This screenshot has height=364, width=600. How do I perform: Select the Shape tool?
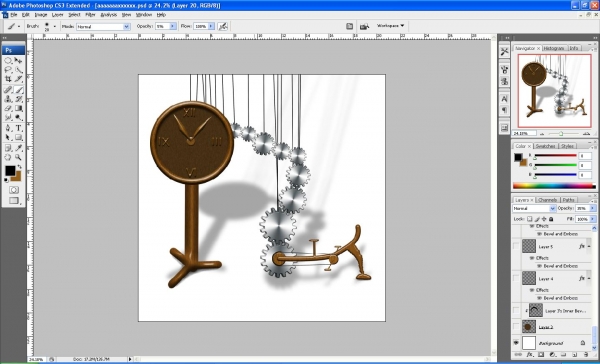(18, 137)
